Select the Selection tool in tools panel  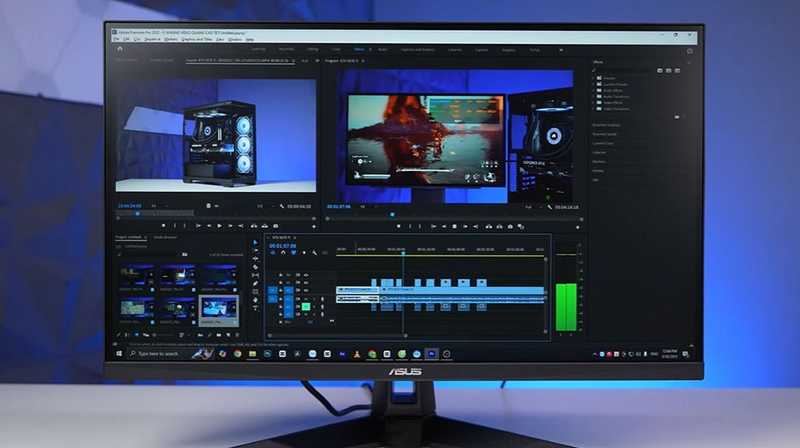pos(256,243)
